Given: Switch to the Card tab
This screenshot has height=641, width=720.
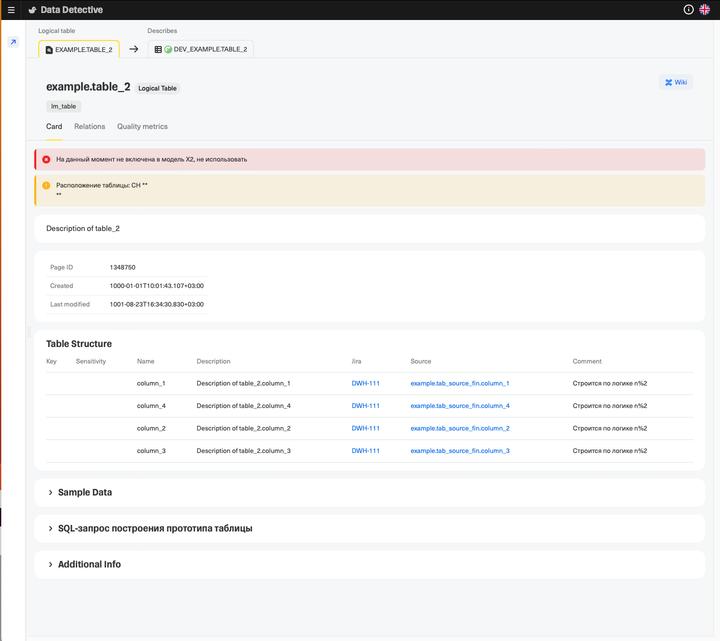Looking at the screenshot, I should point(54,126).
